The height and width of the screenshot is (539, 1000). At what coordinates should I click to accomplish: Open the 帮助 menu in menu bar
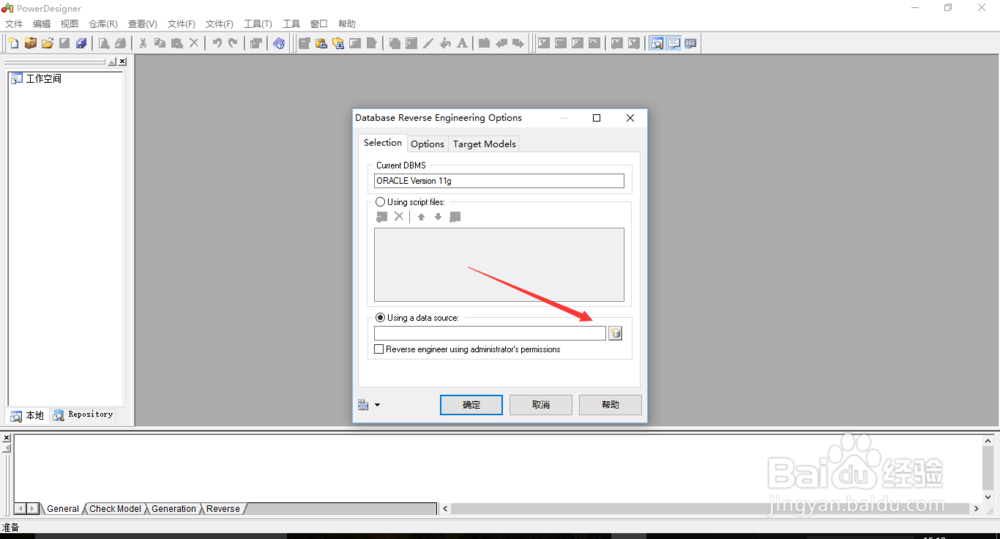point(347,24)
